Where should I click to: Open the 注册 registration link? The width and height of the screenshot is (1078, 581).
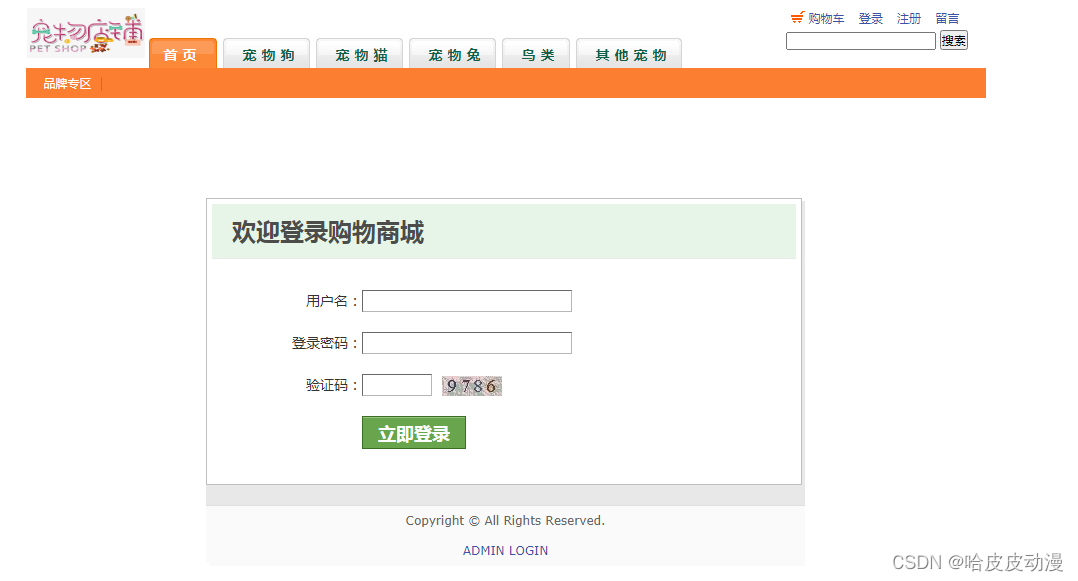pos(909,19)
